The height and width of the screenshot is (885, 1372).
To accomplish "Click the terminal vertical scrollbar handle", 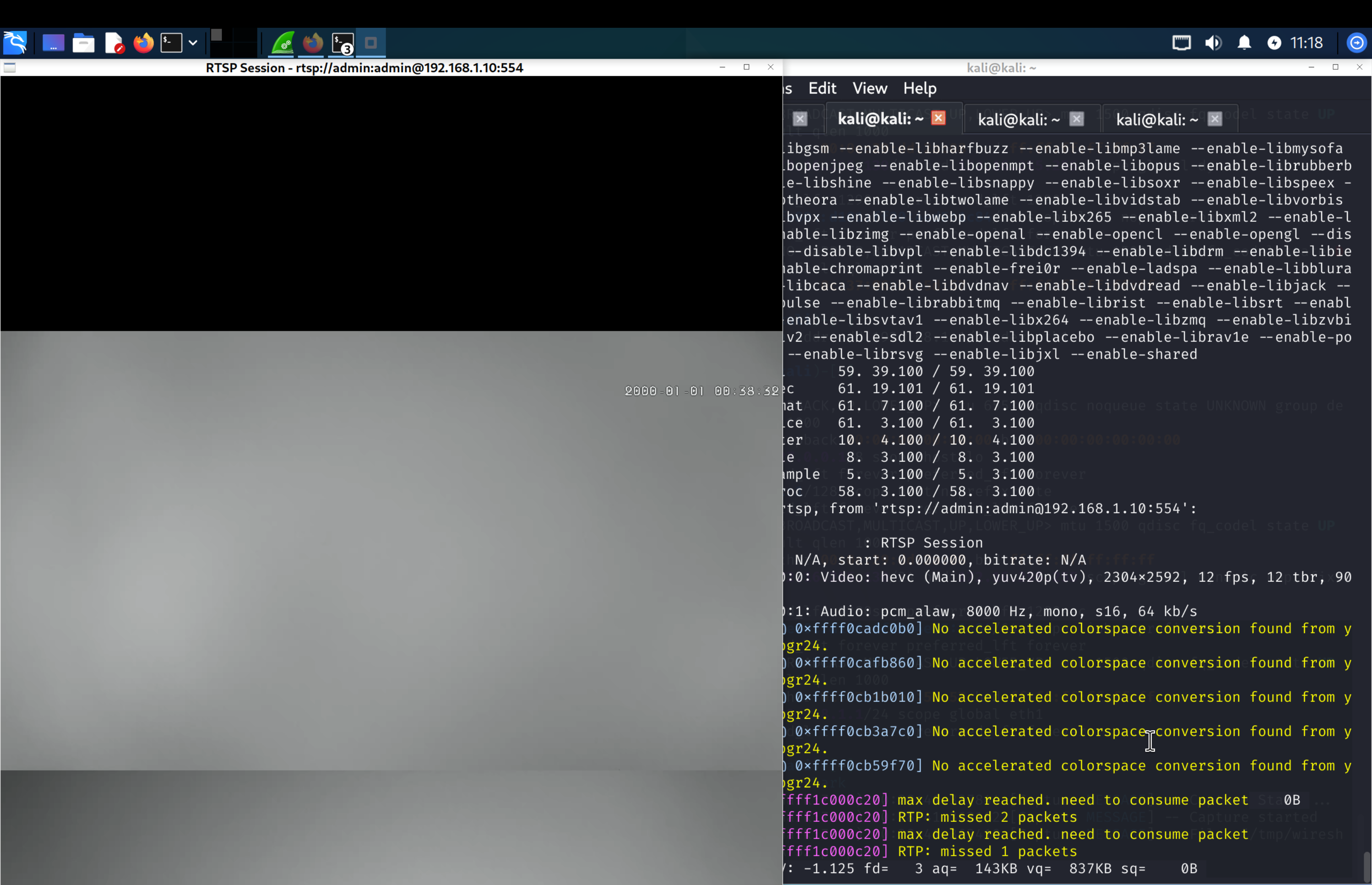I will [x=1366, y=867].
